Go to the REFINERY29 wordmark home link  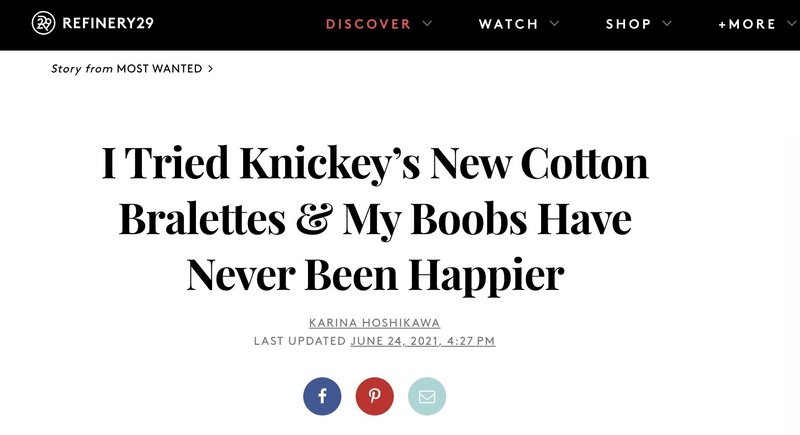(x=108, y=23)
